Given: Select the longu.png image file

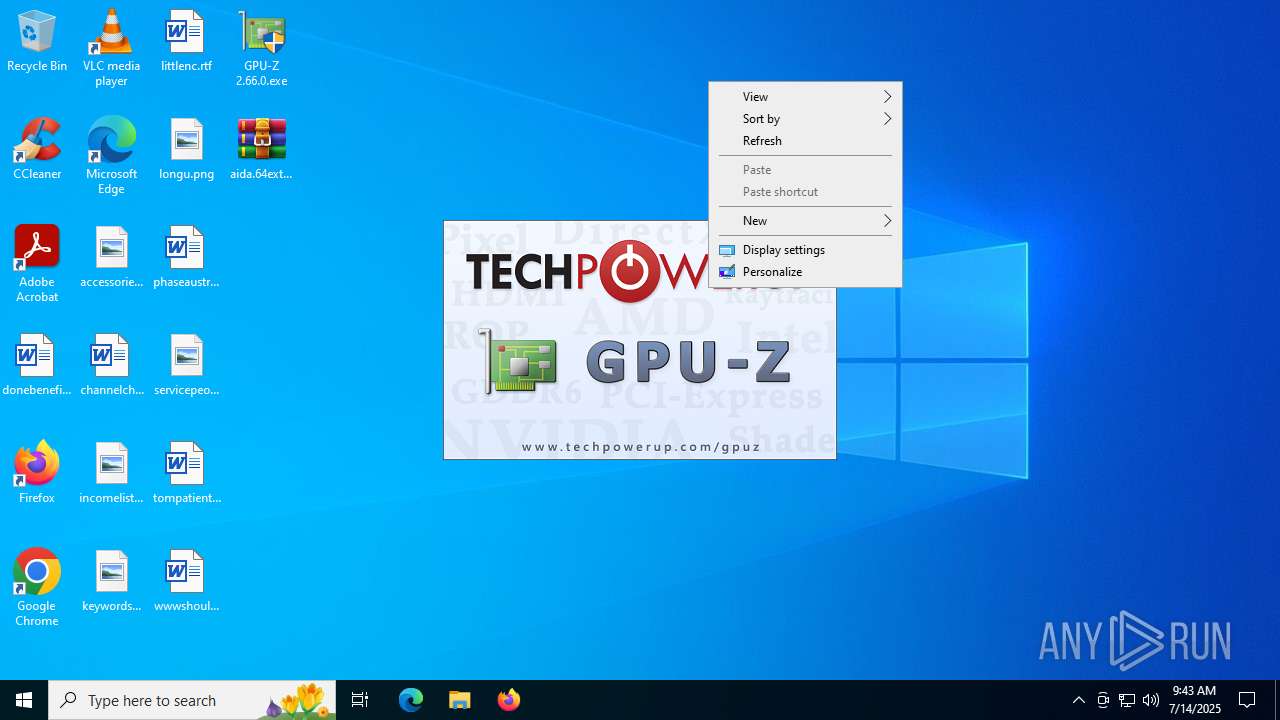Looking at the screenshot, I should 186,150.
